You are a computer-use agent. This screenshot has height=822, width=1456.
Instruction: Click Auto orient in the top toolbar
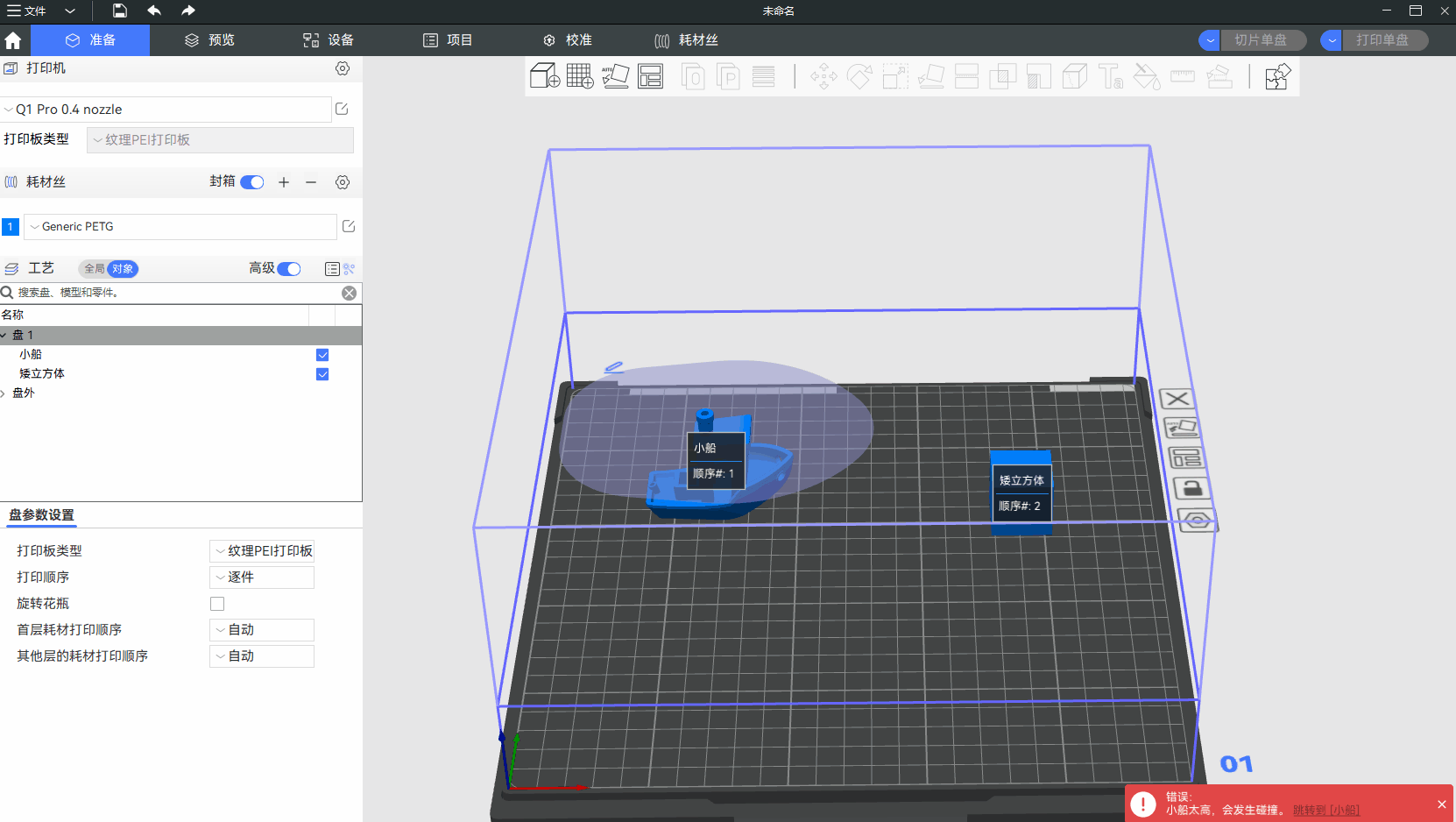tap(615, 76)
